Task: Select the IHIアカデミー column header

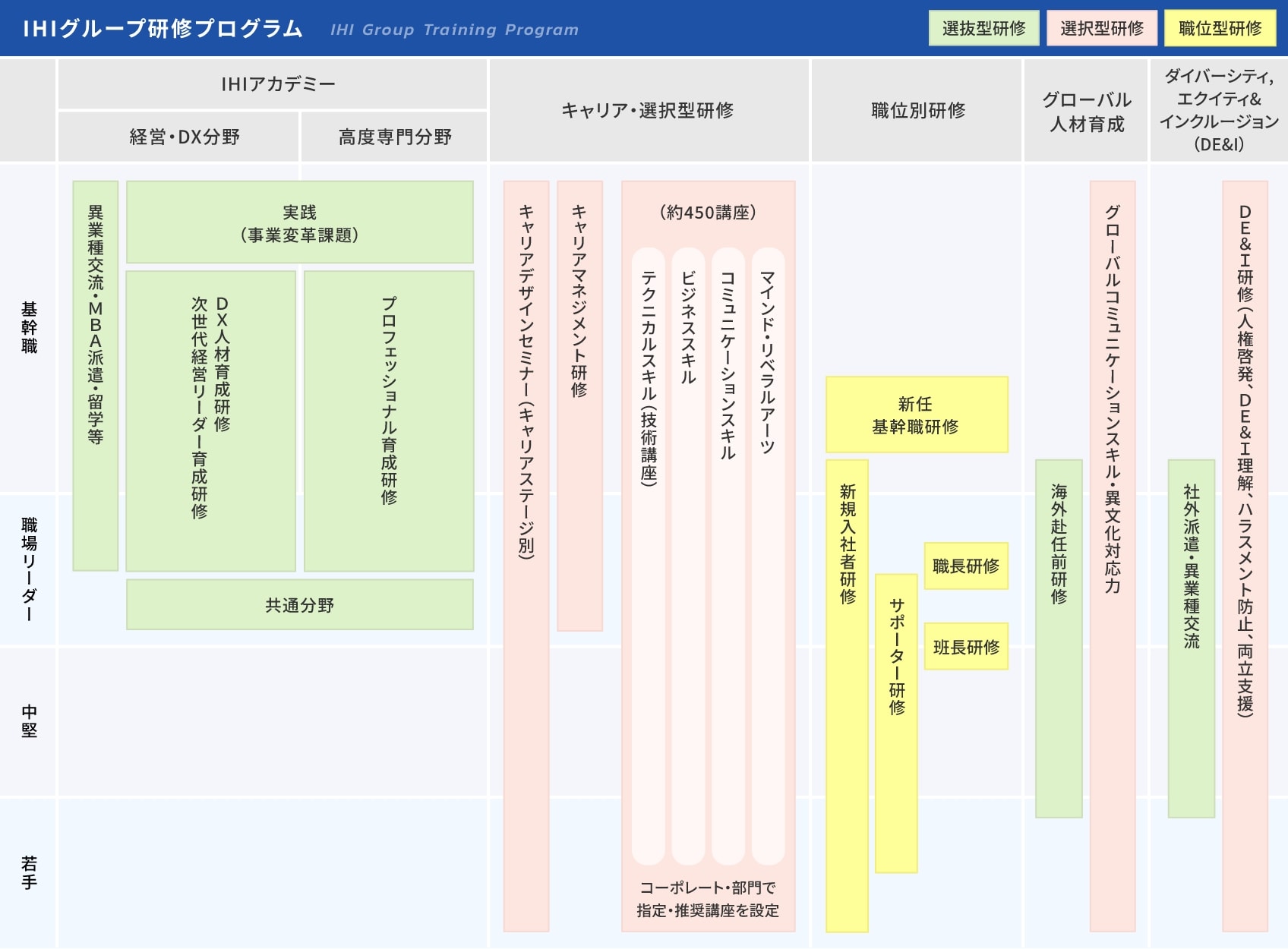Action: [x=273, y=84]
